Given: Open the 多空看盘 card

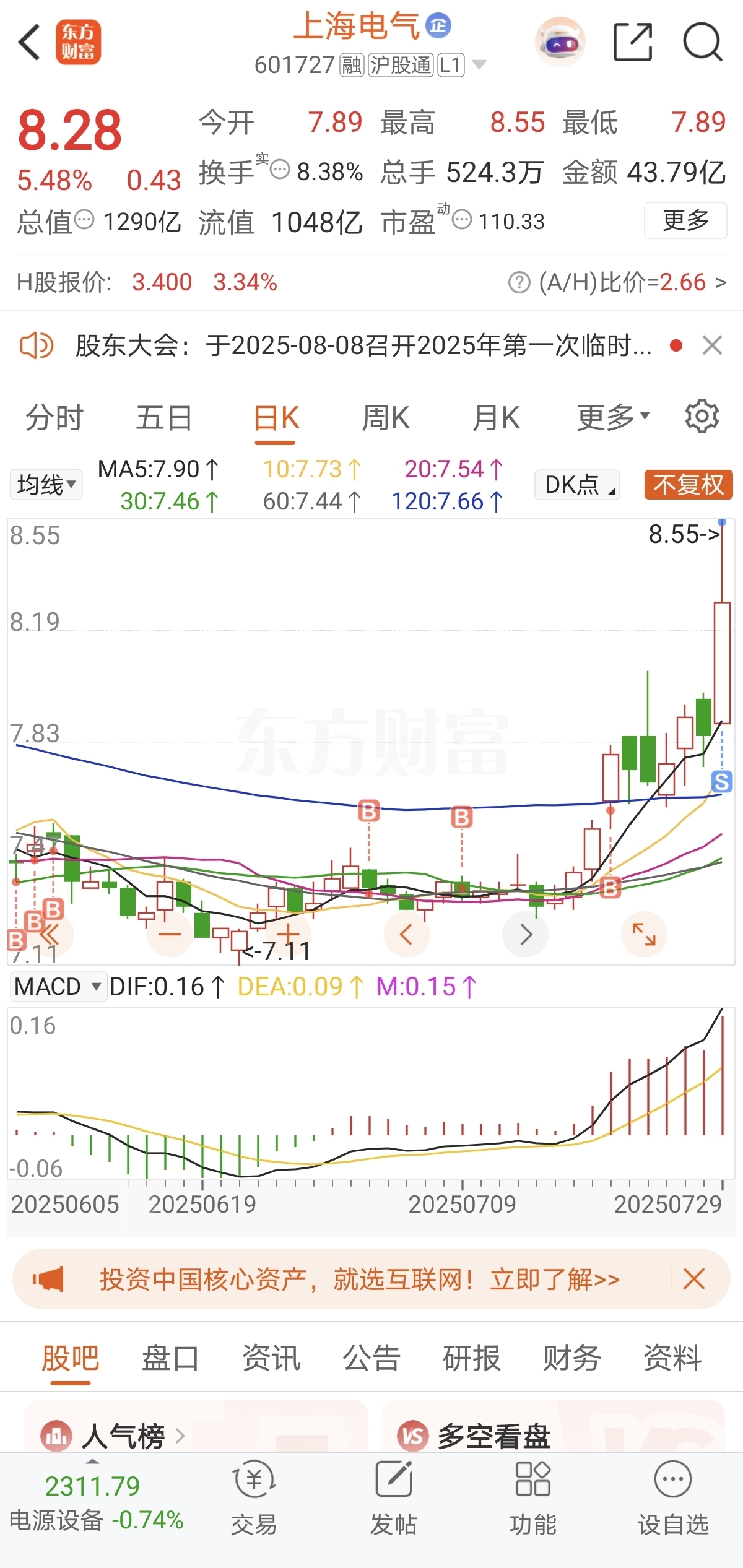Looking at the screenshot, I should point(552,1427).
